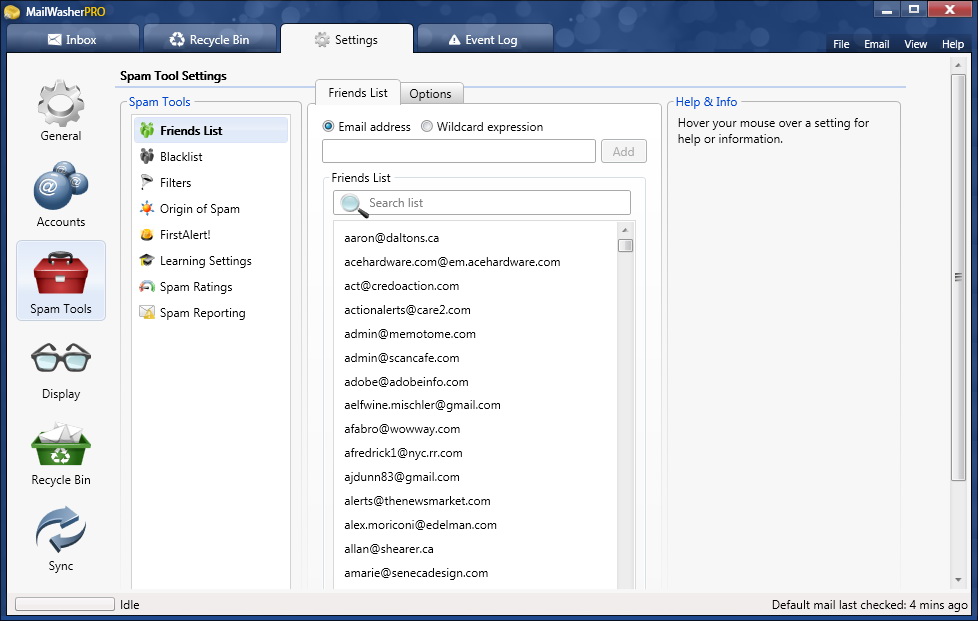The width and height of the screenshot is (978, 621).
Task: Open the General settings gear icon
Action: (x=61, y=103)
